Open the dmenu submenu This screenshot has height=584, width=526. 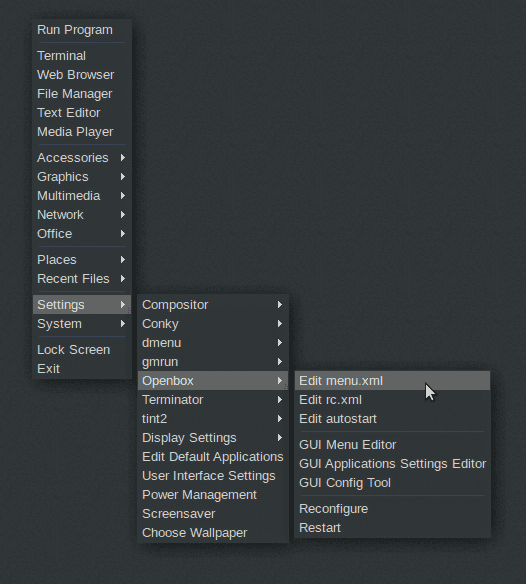213,343
